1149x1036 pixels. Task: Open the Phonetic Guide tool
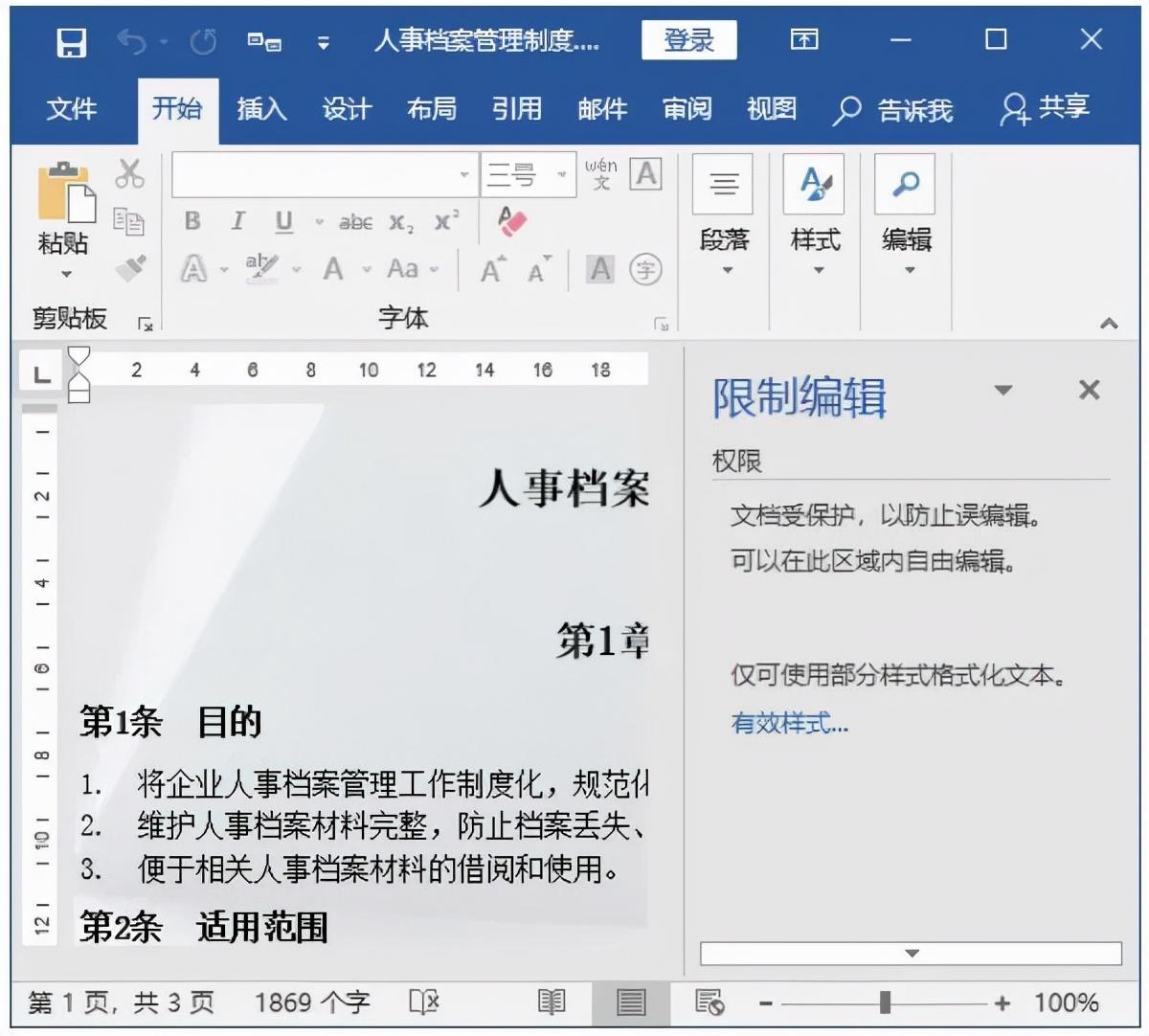coord(601,174)
